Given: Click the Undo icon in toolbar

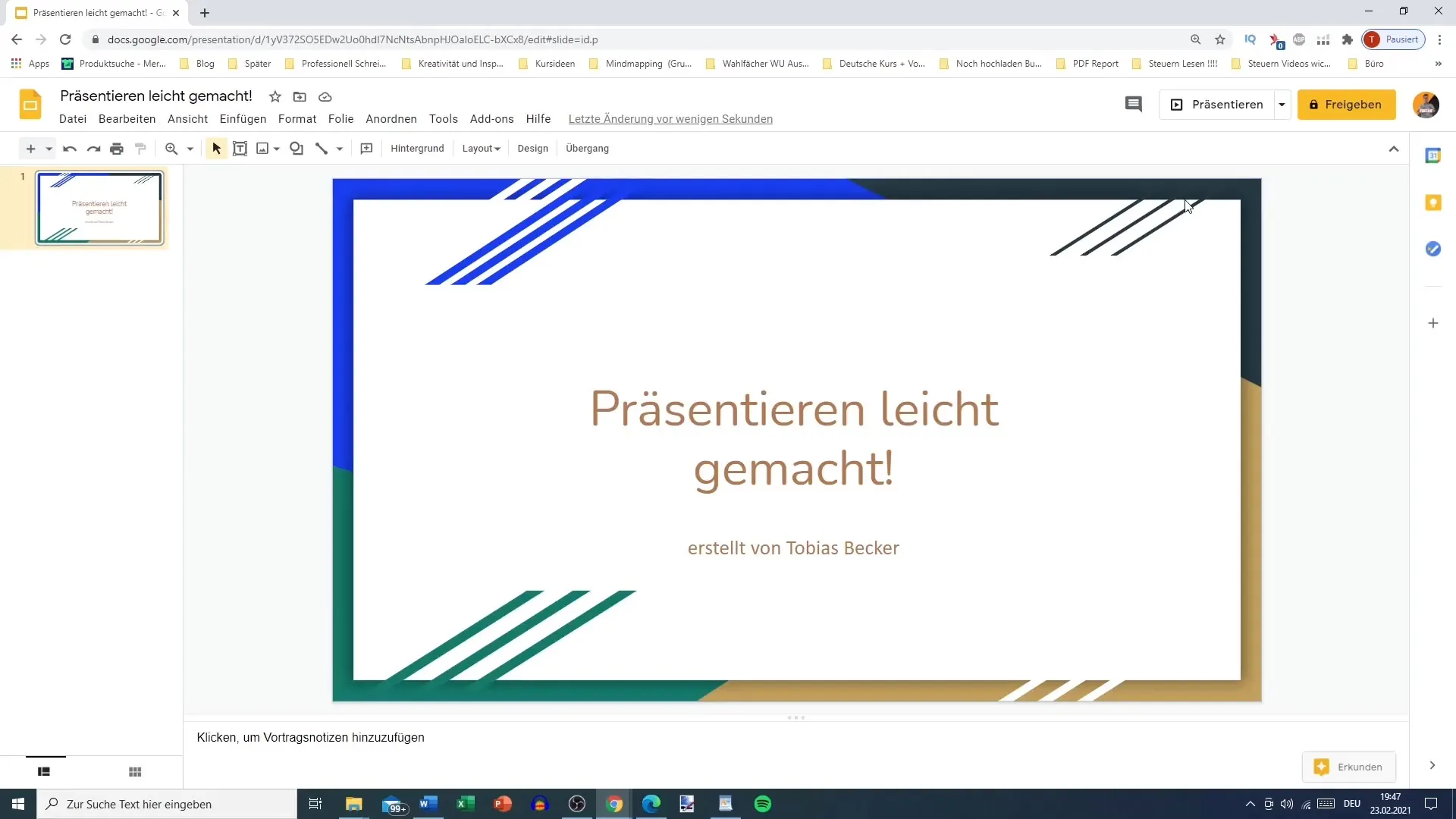Looking at the screenshot, I should (x=68, y=148).
